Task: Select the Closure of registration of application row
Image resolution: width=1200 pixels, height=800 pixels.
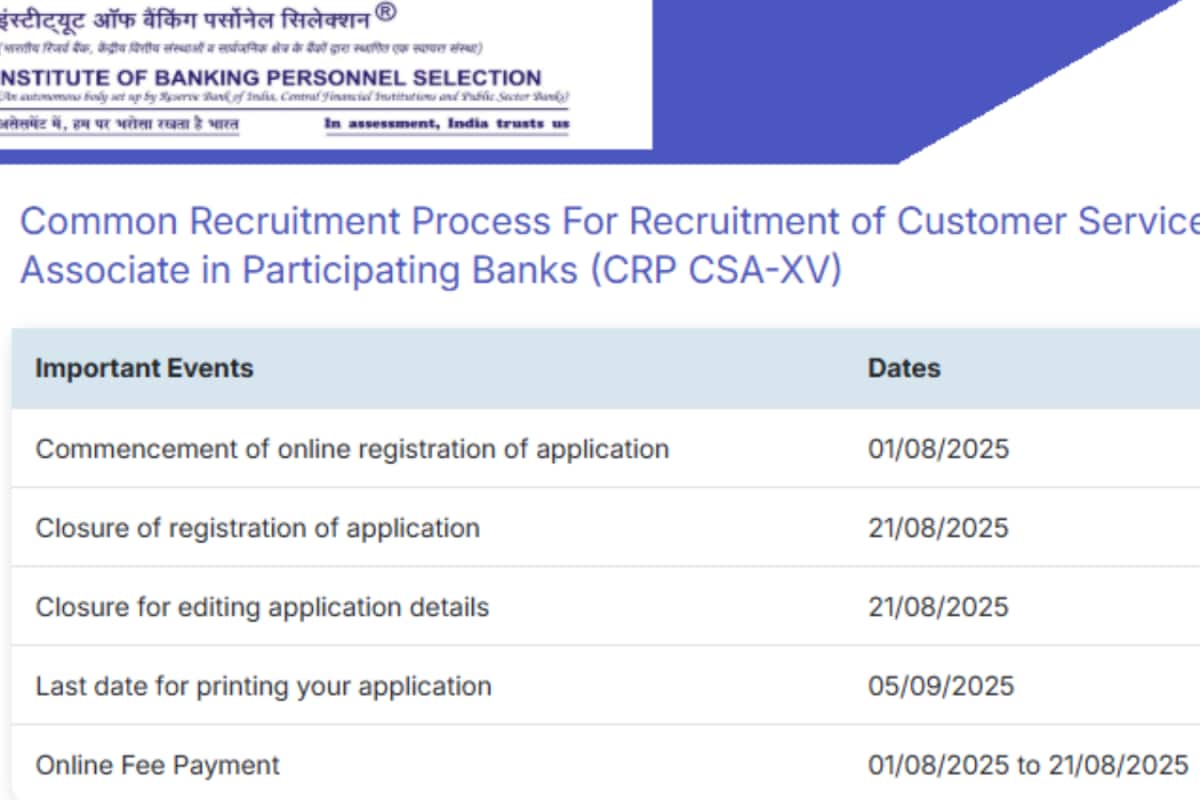Action: click(x=606, y=527)
